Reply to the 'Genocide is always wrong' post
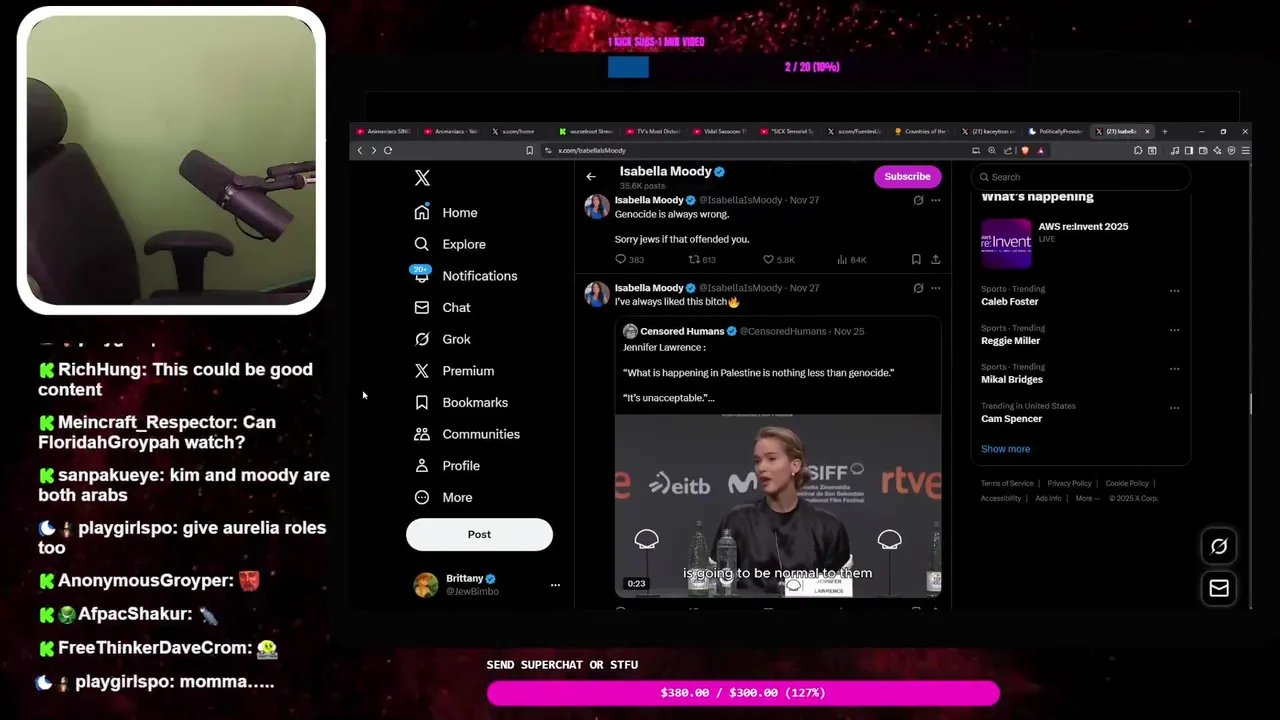 [x=629, y=260]
